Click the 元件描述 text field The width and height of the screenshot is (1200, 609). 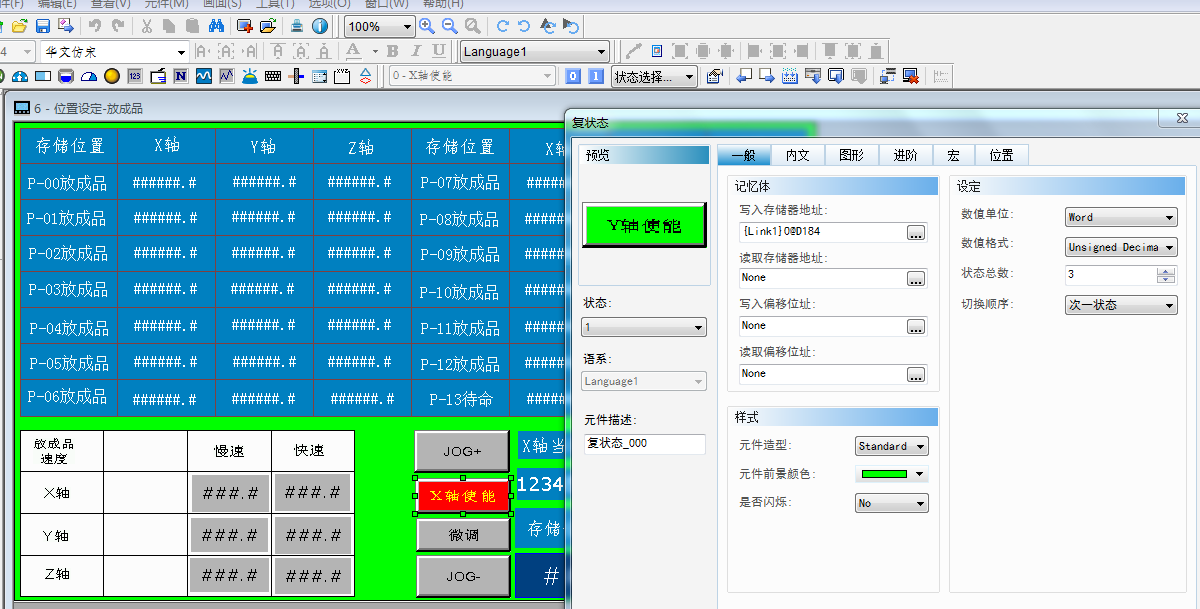645,443
